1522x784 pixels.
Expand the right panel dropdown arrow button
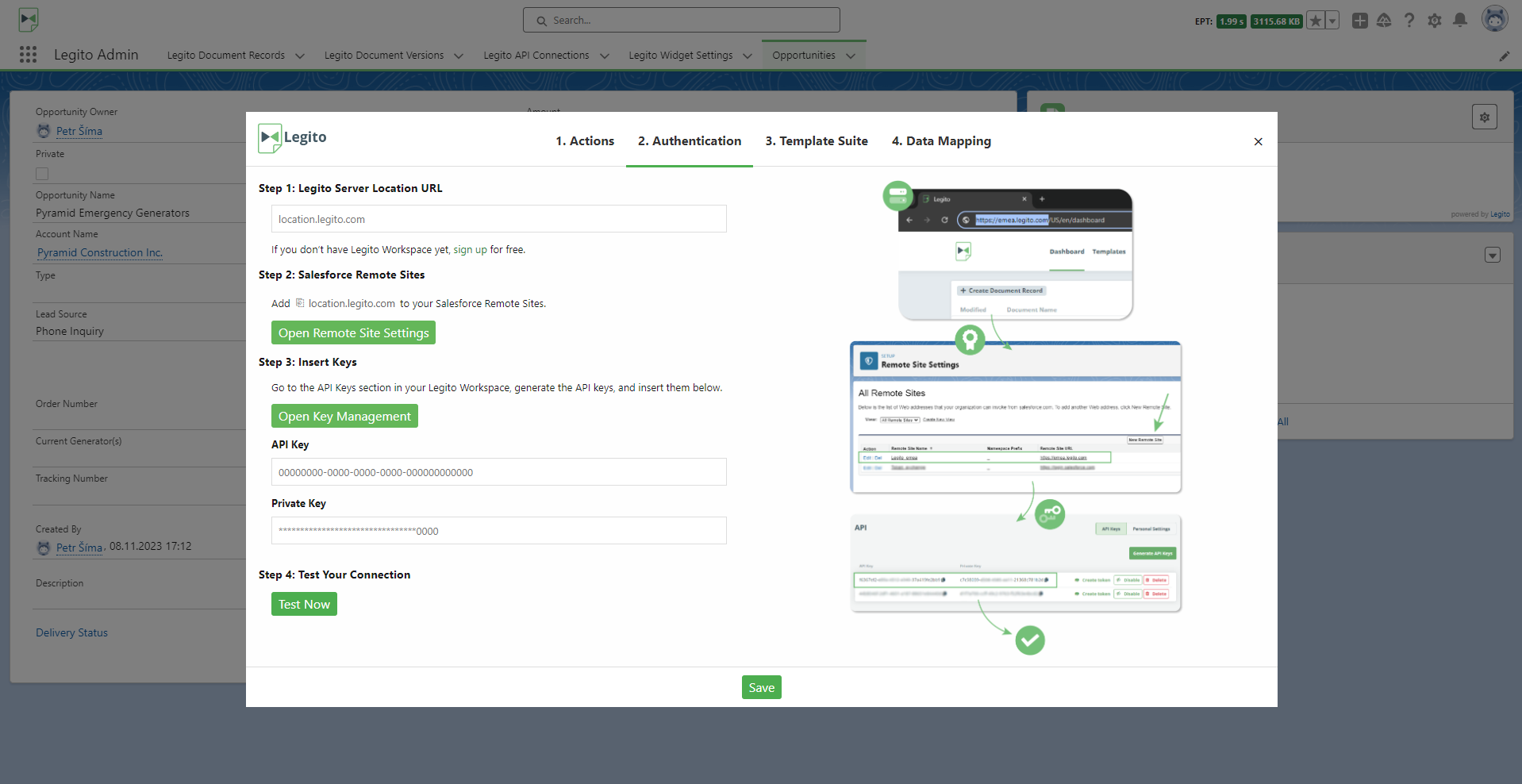1493,255
